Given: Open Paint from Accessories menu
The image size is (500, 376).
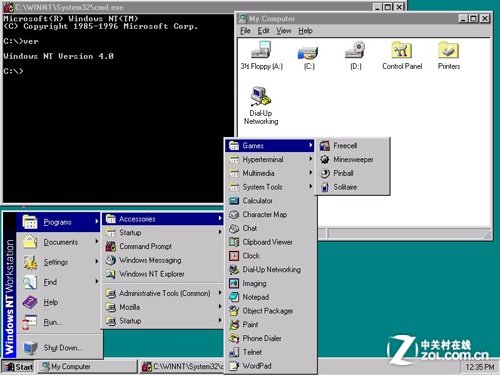Looking at the screenshot, I should click(270, 324).
